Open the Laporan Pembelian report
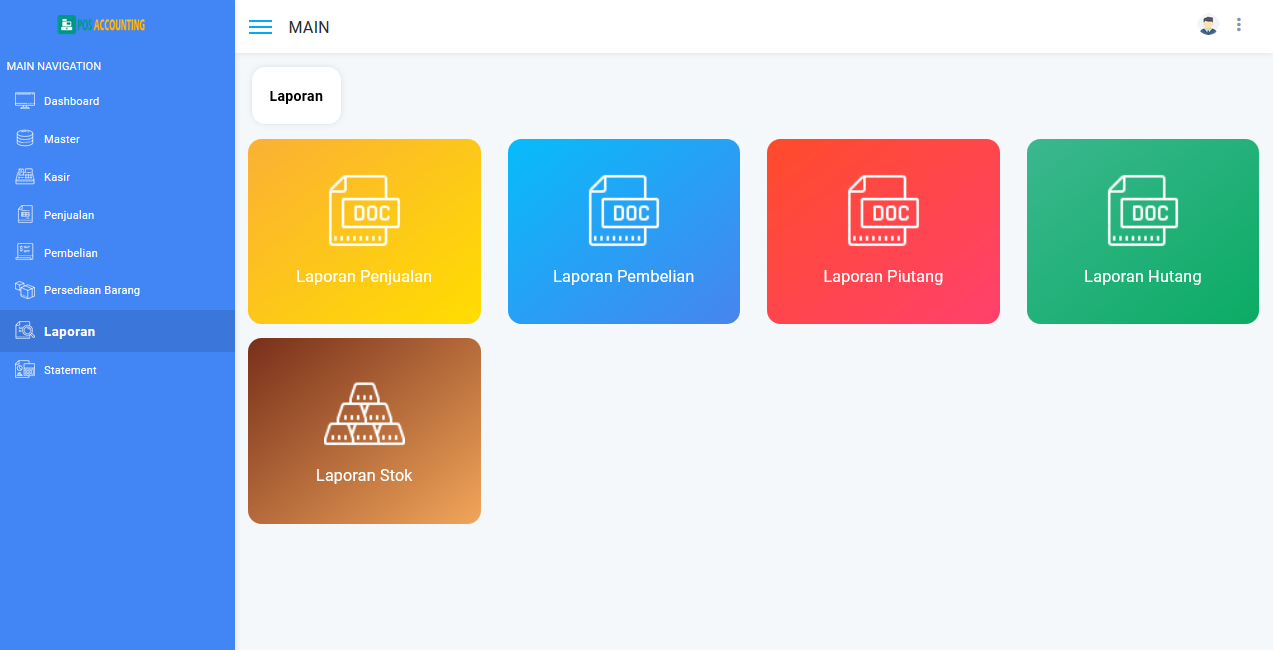This screenshot has width=1273, height=650. tap(623, 231)
